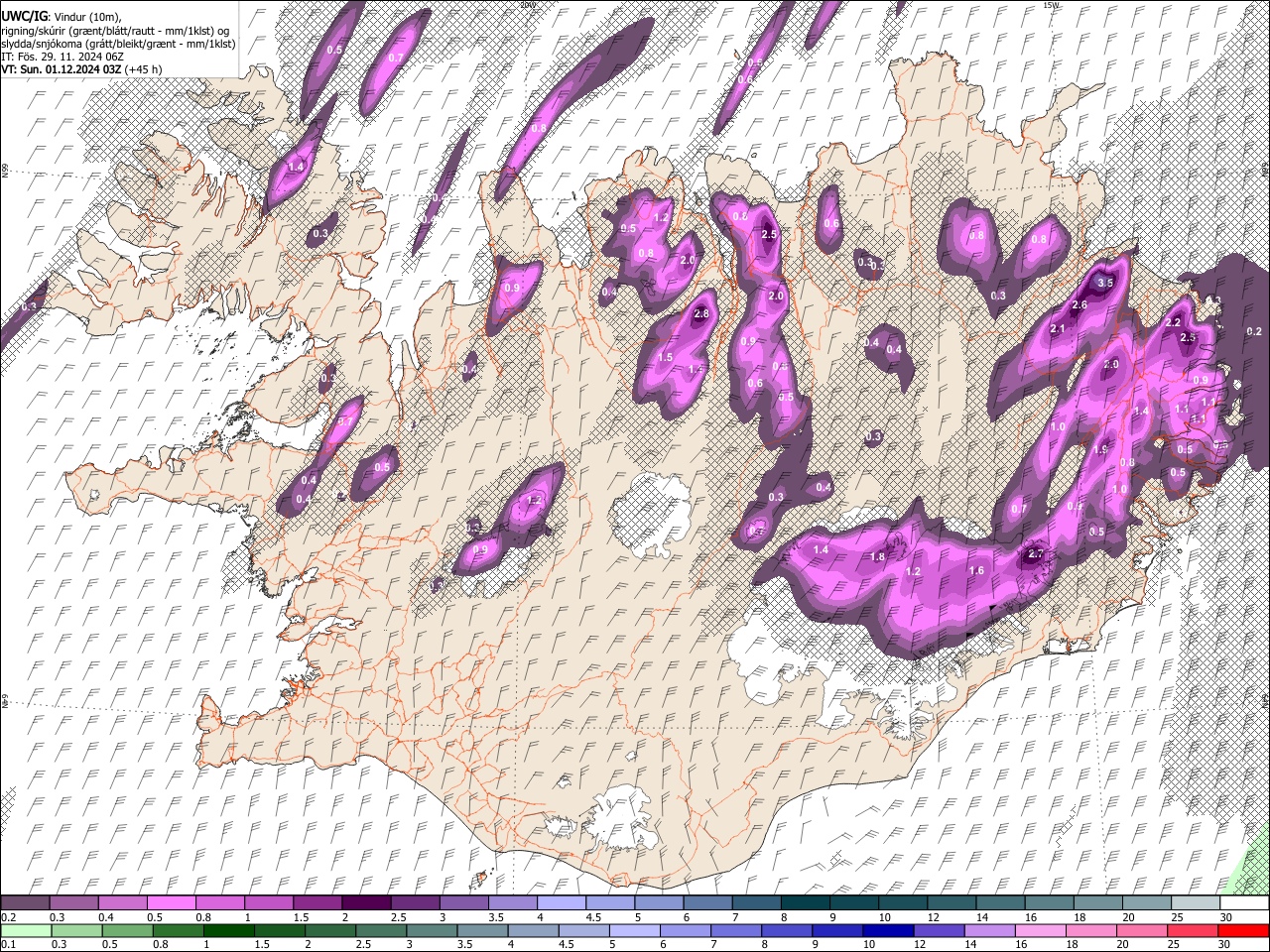Click the '1.9' precipitation value on the map
The height and width of the screenshot is (952, 1270).
(1100, 449)
